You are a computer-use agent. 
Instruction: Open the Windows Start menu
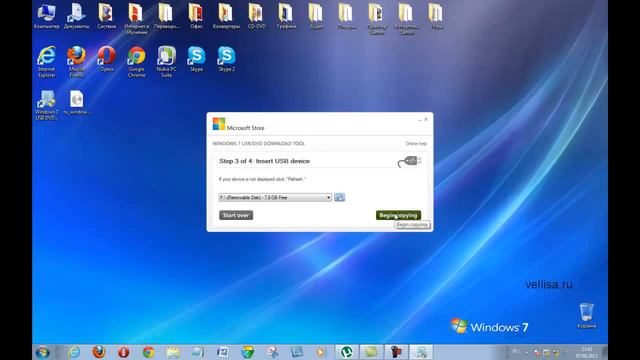(43, 352)
